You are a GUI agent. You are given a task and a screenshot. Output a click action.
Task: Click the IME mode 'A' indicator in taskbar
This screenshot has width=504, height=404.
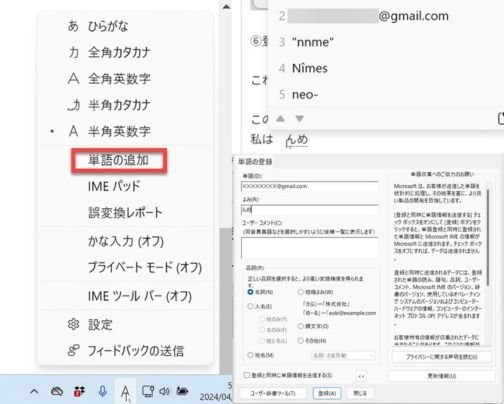(125, 391)
